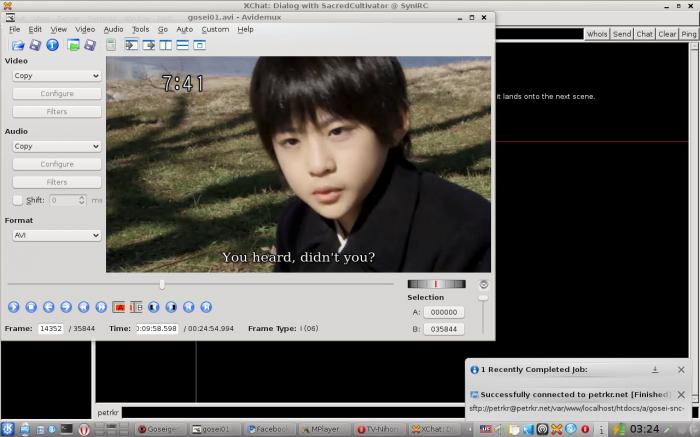Click the jog shuttle wheel control
The image size is (700, 437).
(436, 284)
